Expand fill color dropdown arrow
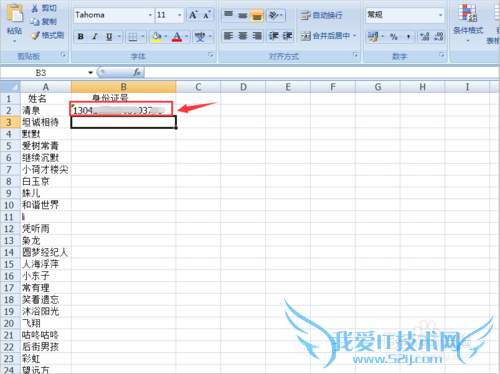 (166, 36)
